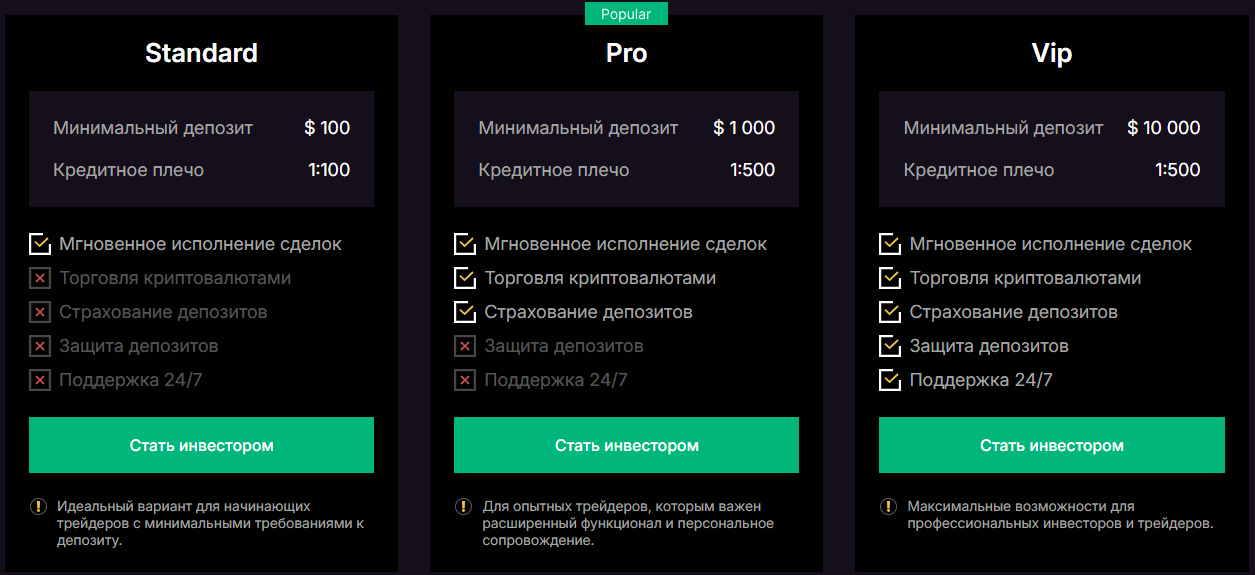Toggle Vip's Поддержка 24/7 checkbox
The image size is (1255, 575).
(x=890, y=380)
